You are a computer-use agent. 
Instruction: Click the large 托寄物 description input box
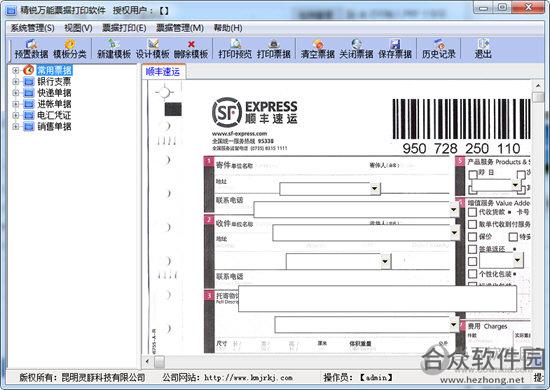(377, 298)
